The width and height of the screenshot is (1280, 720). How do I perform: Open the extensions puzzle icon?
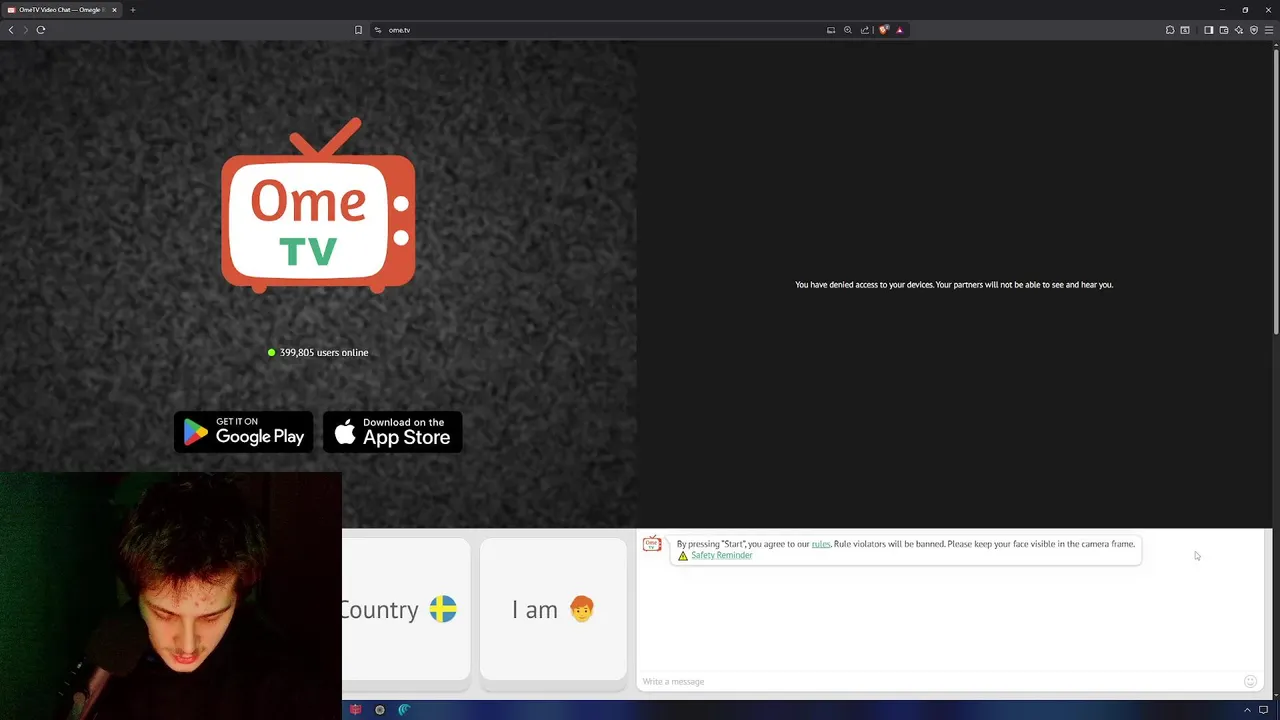coord(1170,30)
